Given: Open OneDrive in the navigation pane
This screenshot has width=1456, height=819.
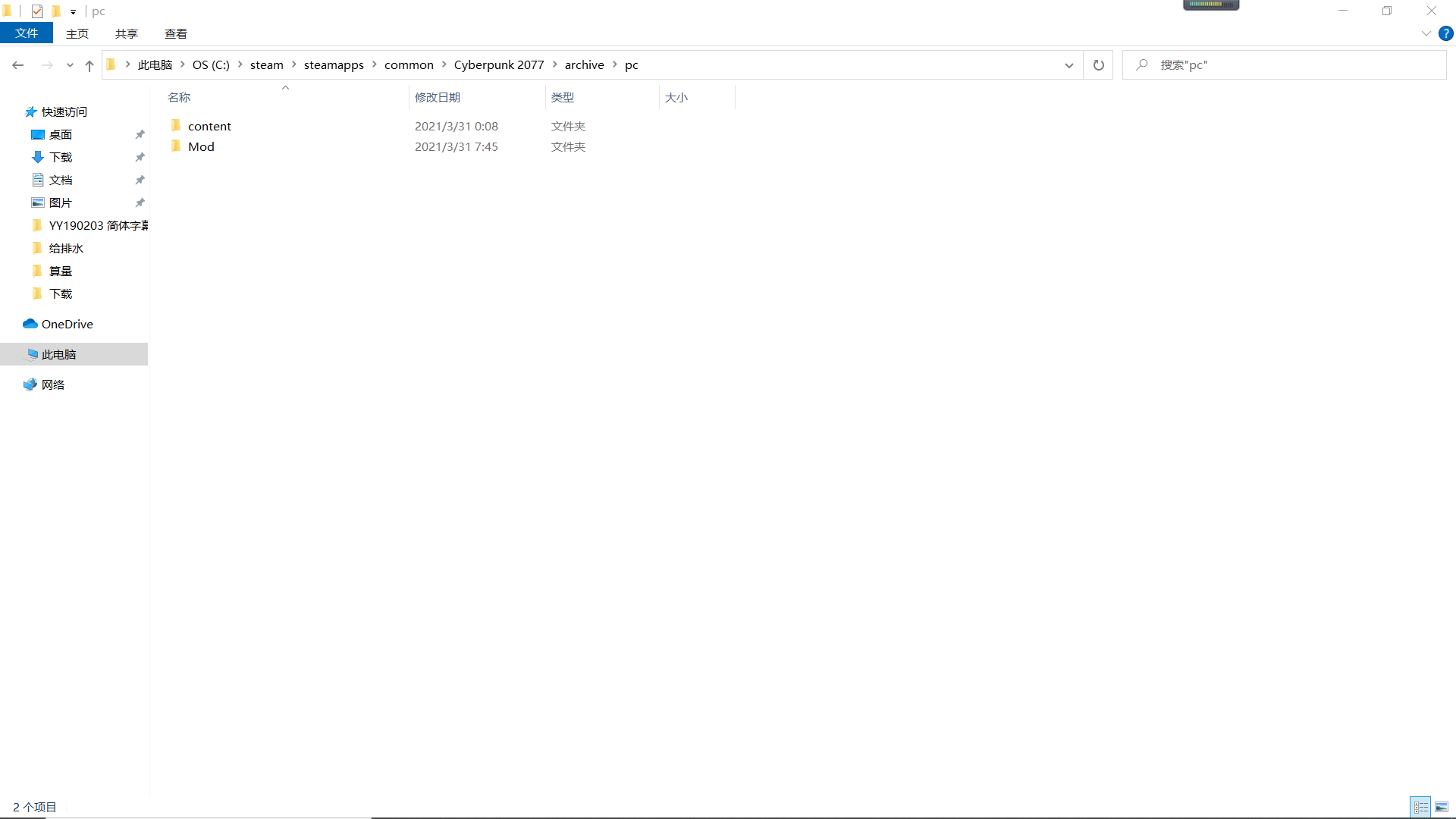Looking at the screenshot, I should coord(67,324).
